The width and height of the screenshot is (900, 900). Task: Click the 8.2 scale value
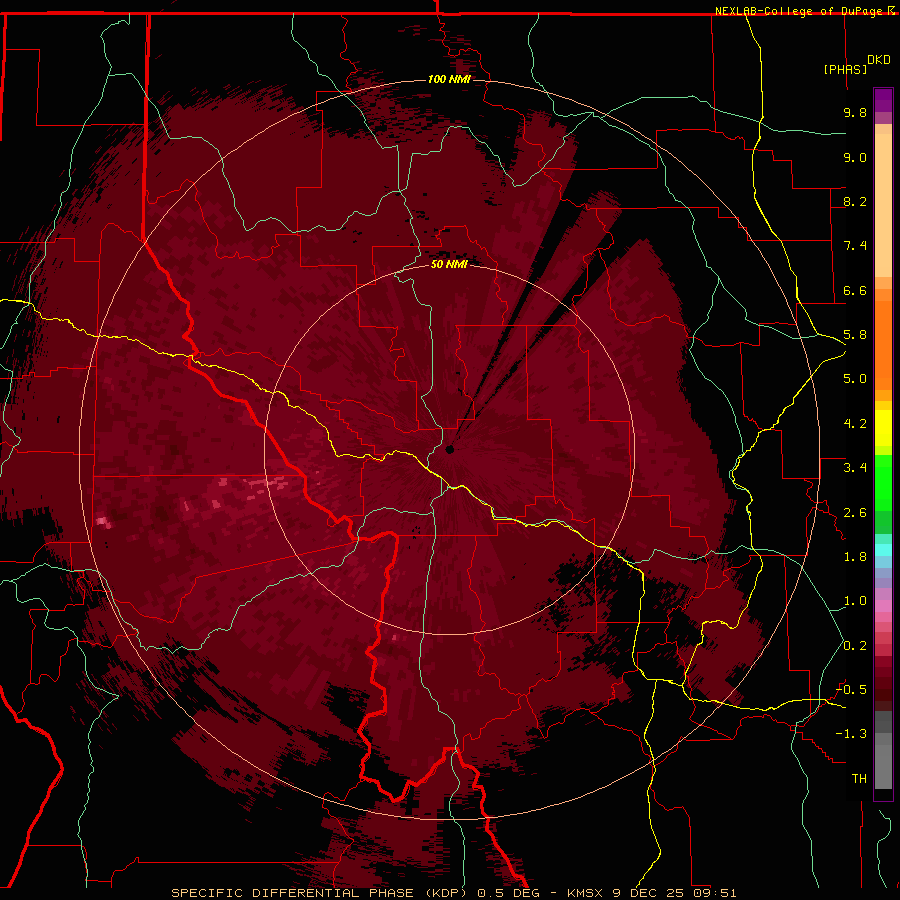[x=855, y=201]
